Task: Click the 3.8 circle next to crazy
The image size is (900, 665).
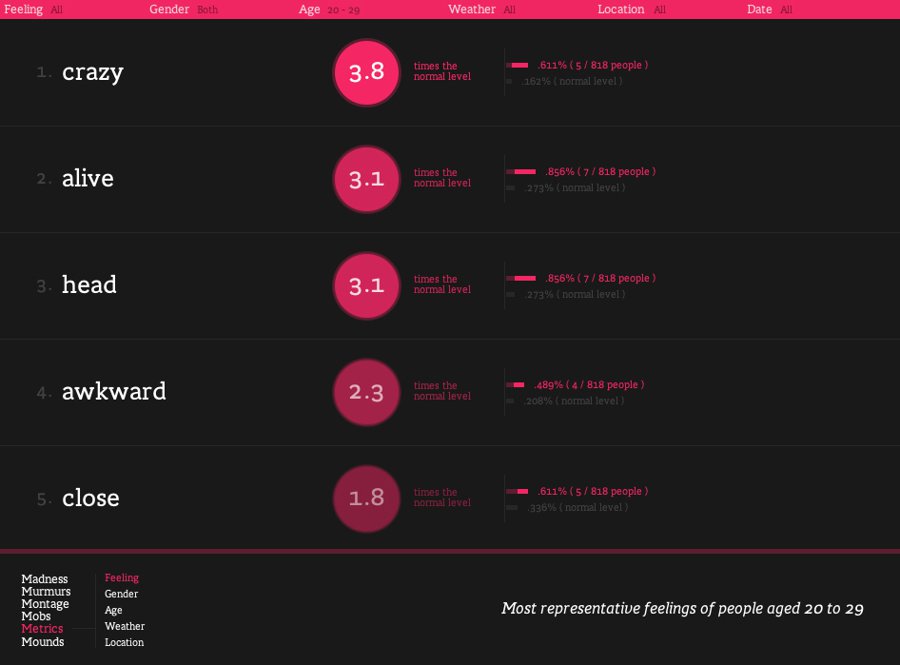Action: pos(366,72)
